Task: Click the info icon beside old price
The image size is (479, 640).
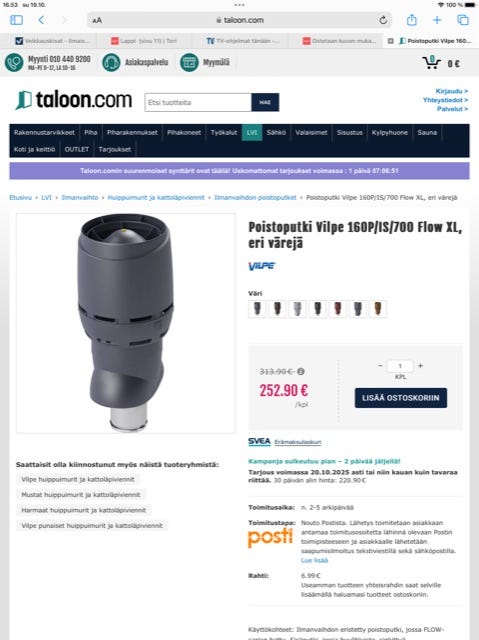Action: point(301,371)
